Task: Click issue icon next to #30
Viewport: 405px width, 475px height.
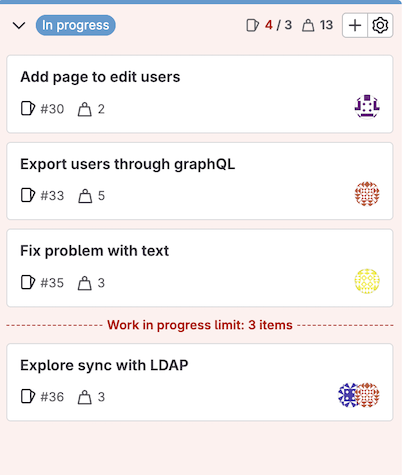Action: 28,109
